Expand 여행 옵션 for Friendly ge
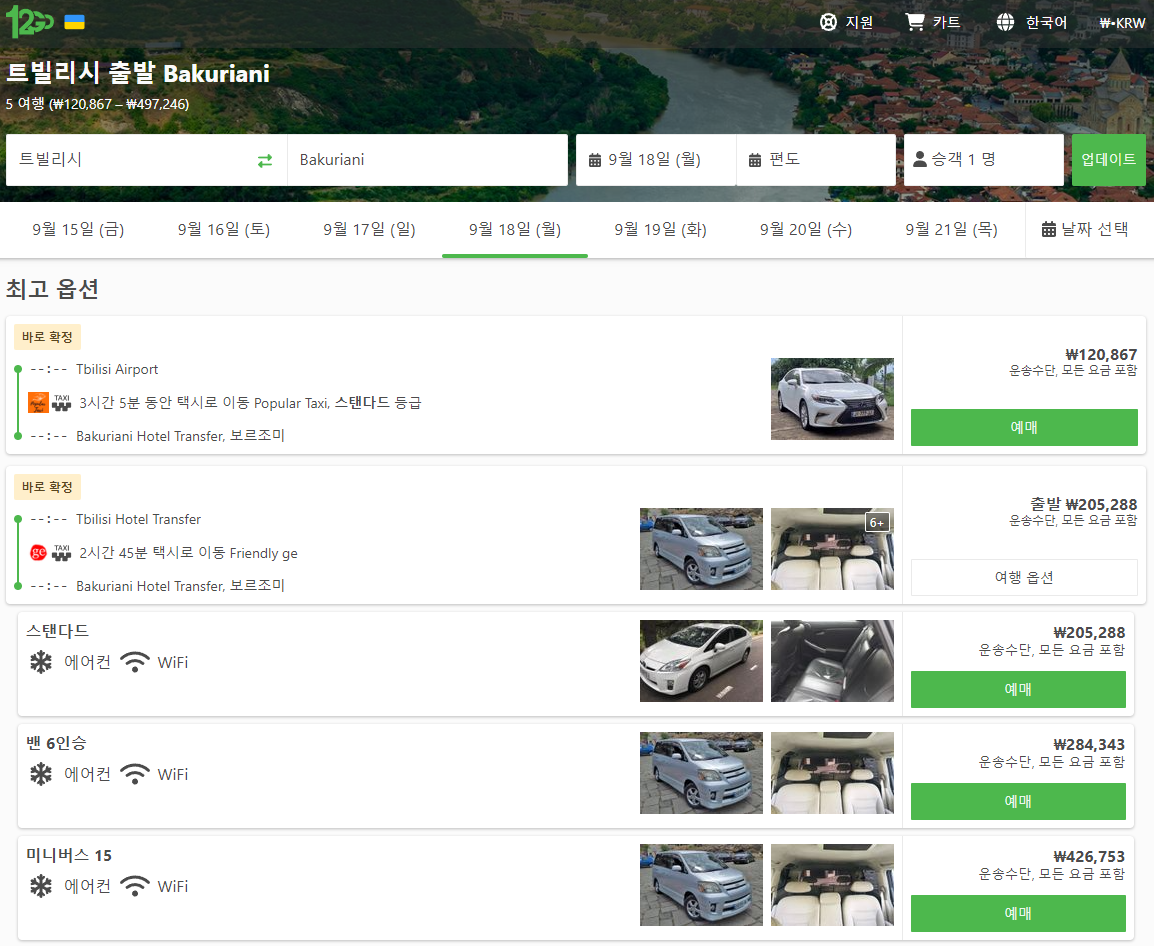 point(1024,577)
